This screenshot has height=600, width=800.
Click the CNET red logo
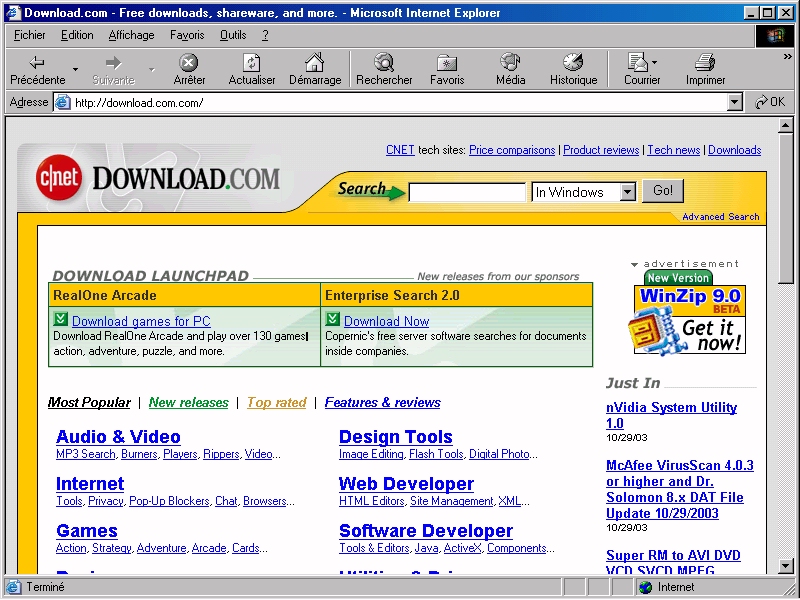click(59, 178)
